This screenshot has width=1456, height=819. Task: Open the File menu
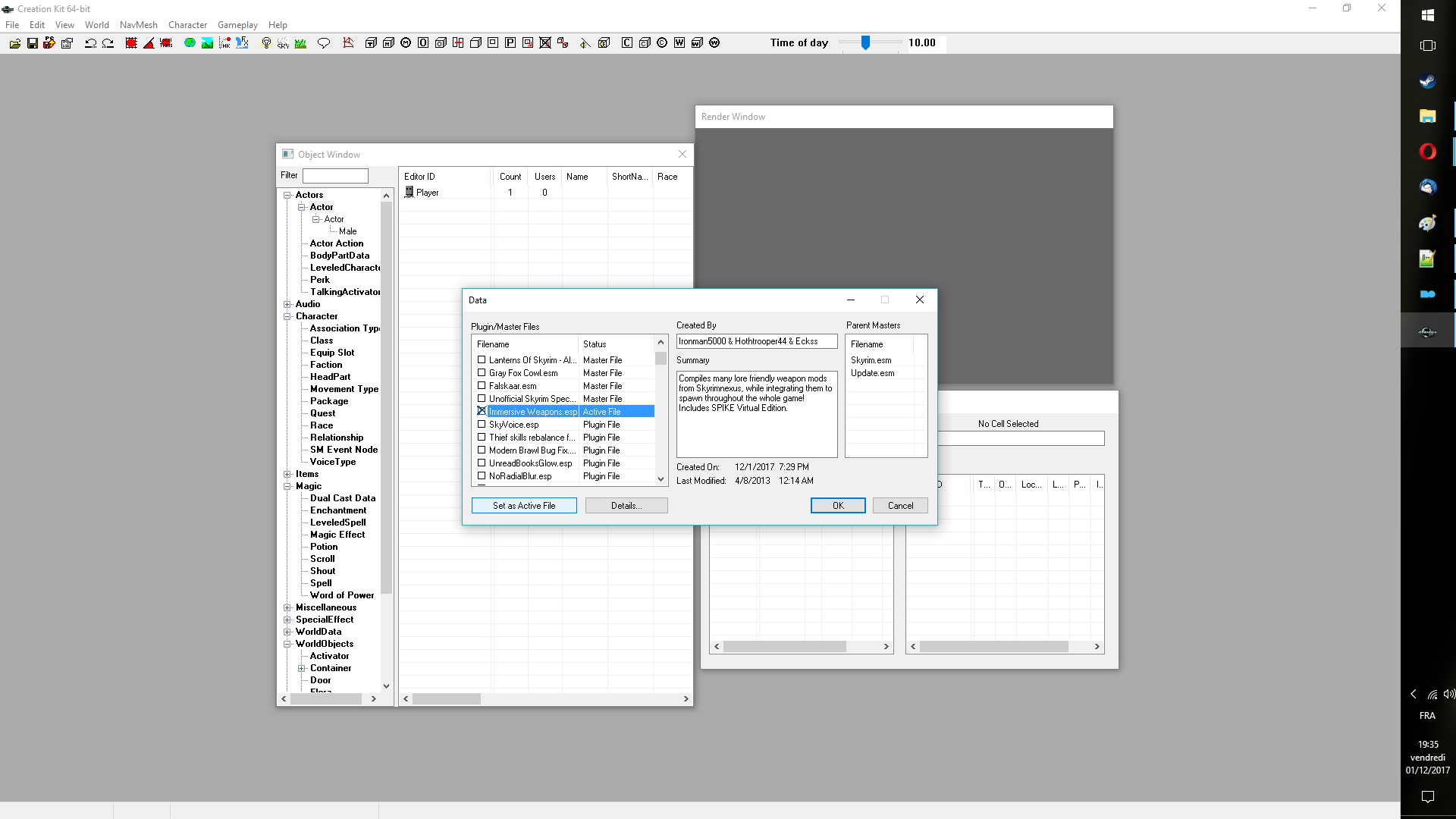(x=12, y=25)
